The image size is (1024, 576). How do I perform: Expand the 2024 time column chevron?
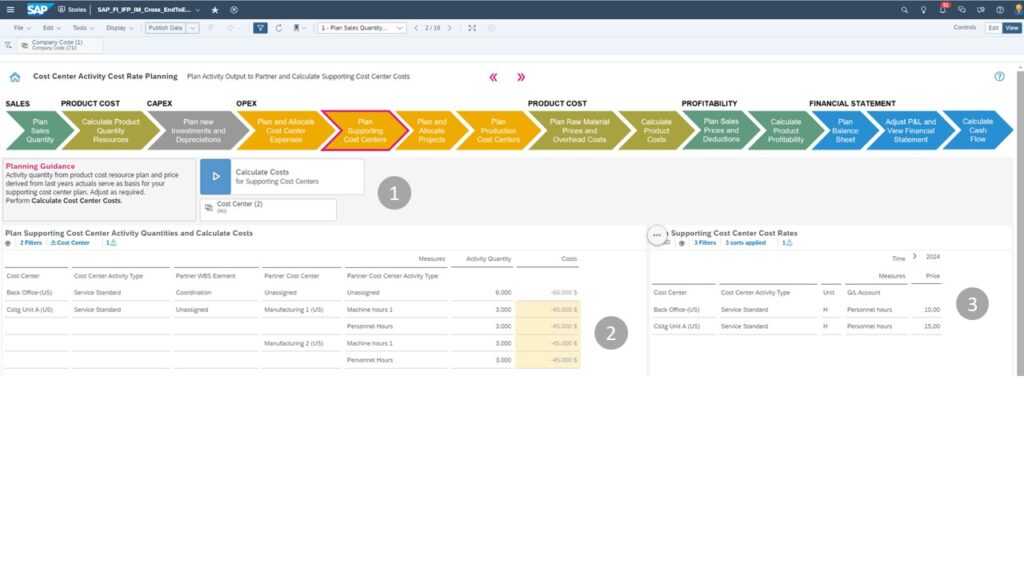[915, 257]
